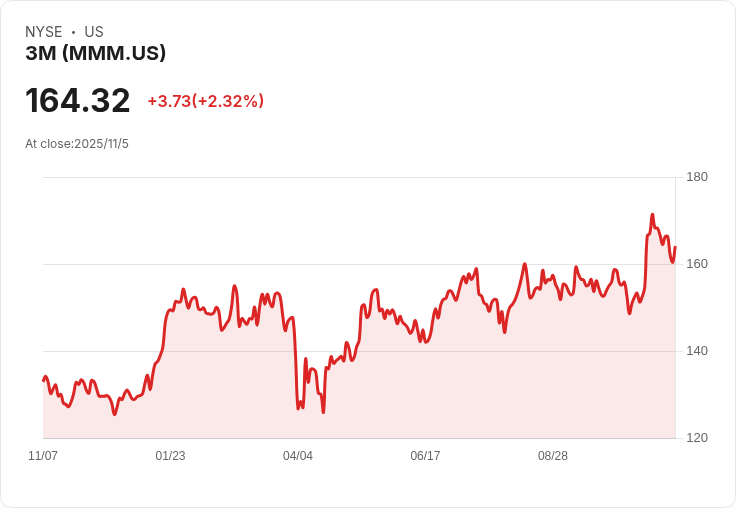Click the At close:2025/11/5 timestamp
736x508 pixels.
point(77,144)
